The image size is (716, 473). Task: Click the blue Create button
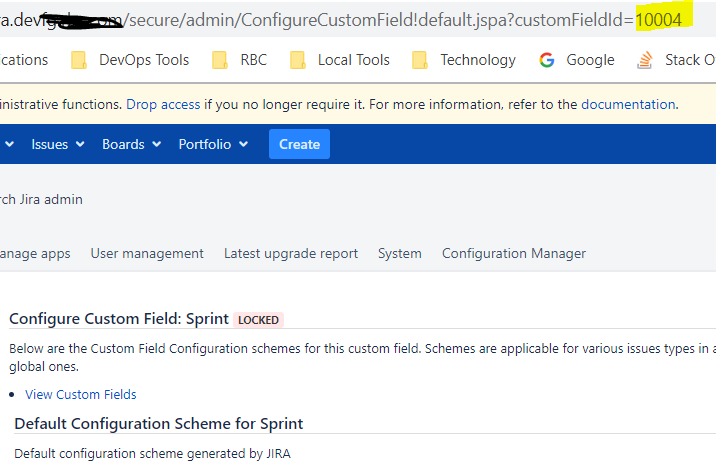(x=299, y=144)
